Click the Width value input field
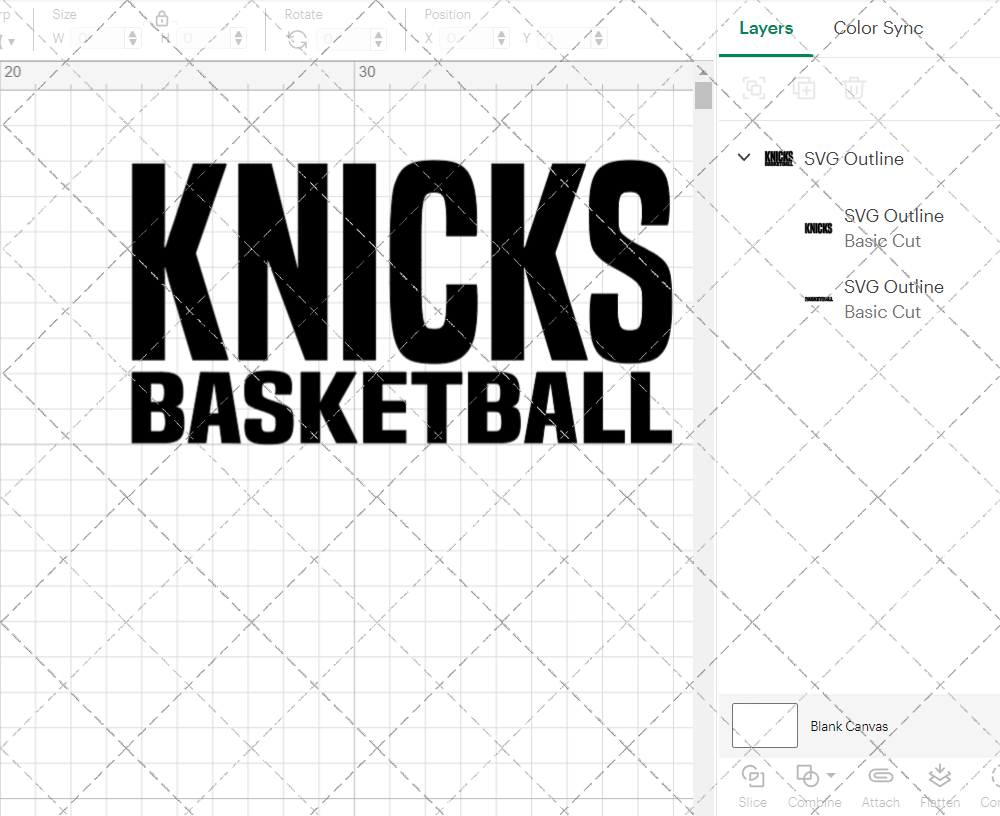The height and width of the screenshot is (816, 1000). point(97,37)
